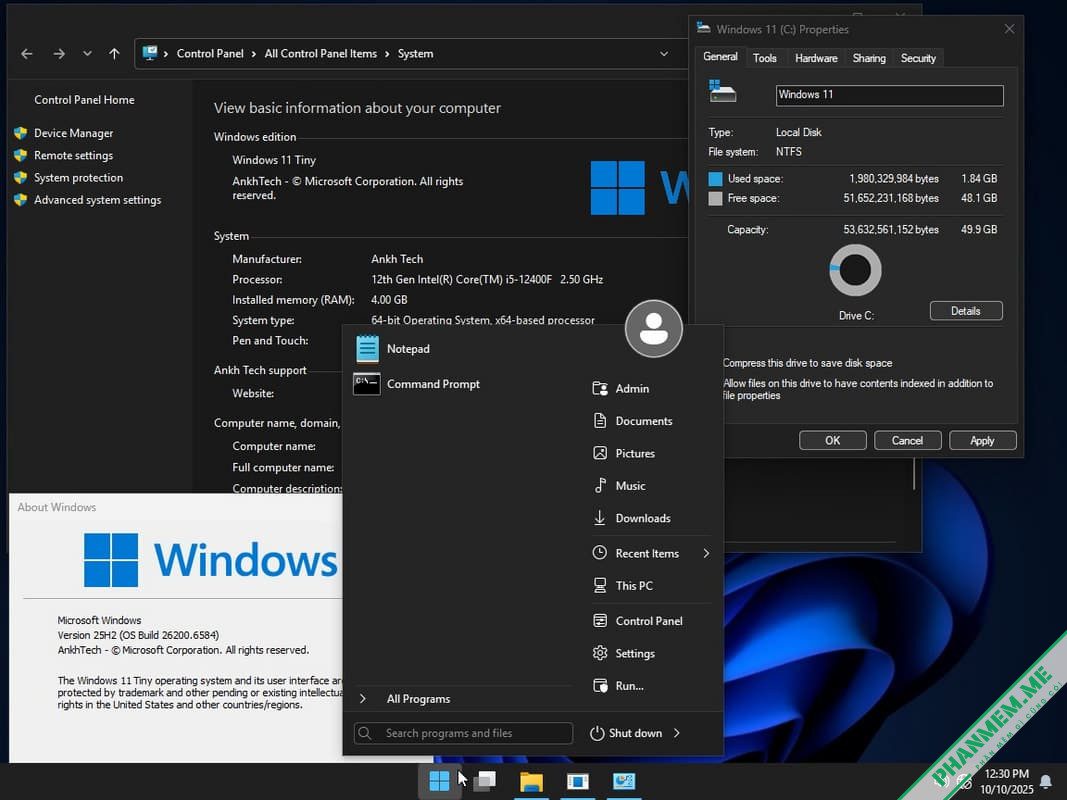1067x800 pixels.
Task: Click the Drive C usage donut chart
Action: click(x=855, y=270)
